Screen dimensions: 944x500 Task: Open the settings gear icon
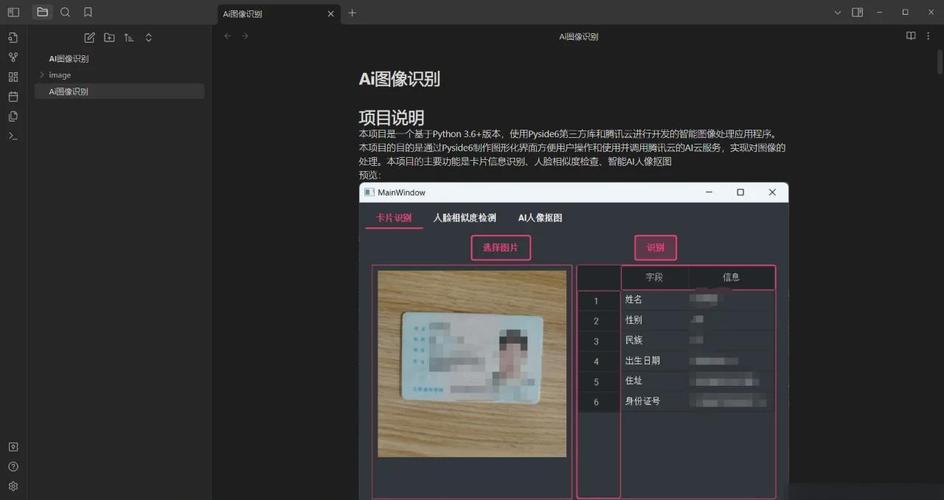pyautogui.click(x=13, y=486)
